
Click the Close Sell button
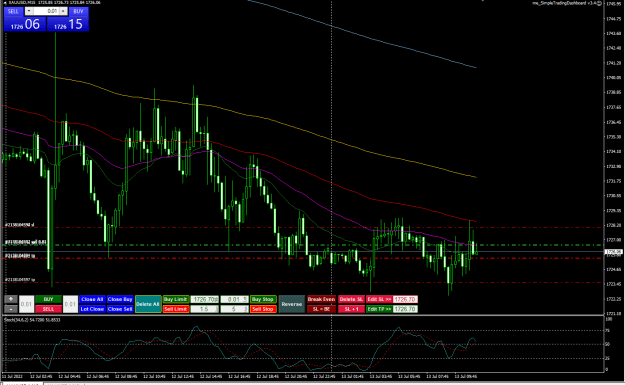[120, 309]
